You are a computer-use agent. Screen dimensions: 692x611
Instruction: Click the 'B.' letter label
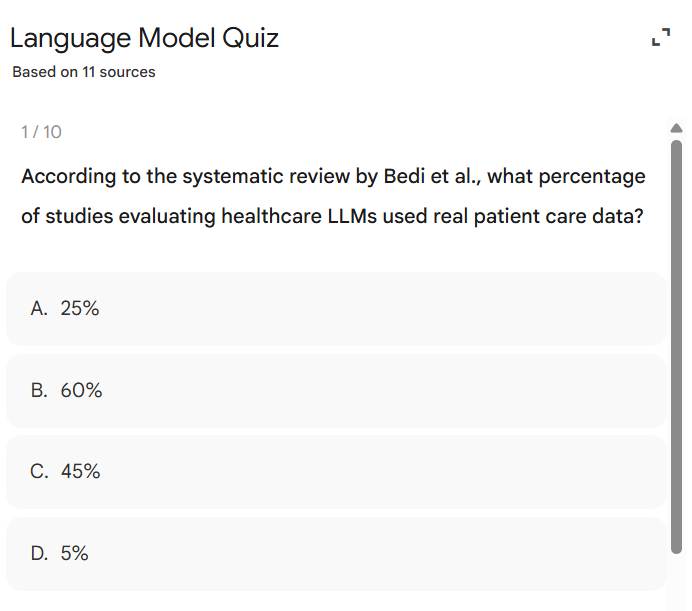[40, 391]
